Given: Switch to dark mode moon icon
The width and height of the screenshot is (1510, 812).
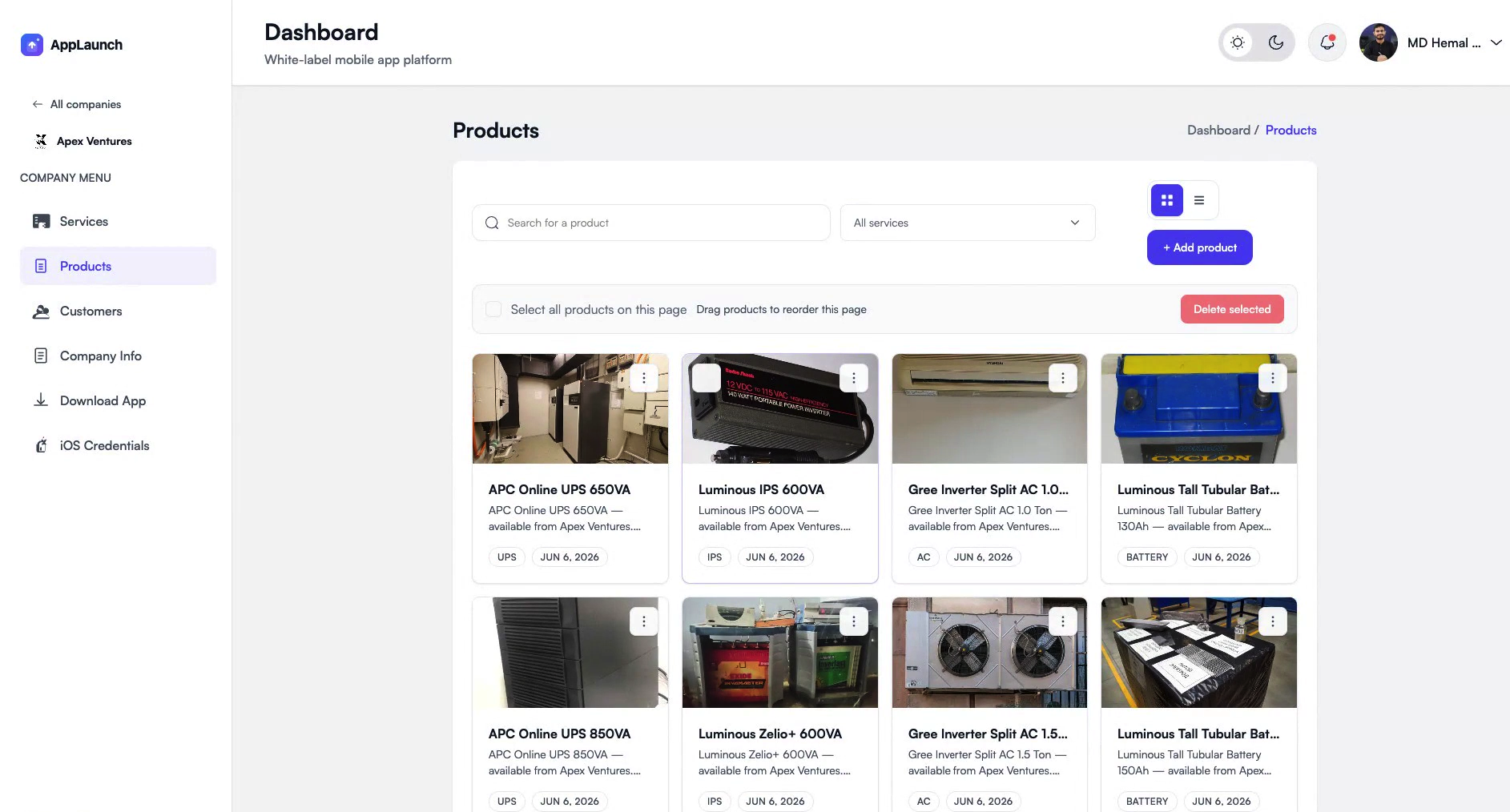Looking at the screenshot, I should (x=1276, y=42).
